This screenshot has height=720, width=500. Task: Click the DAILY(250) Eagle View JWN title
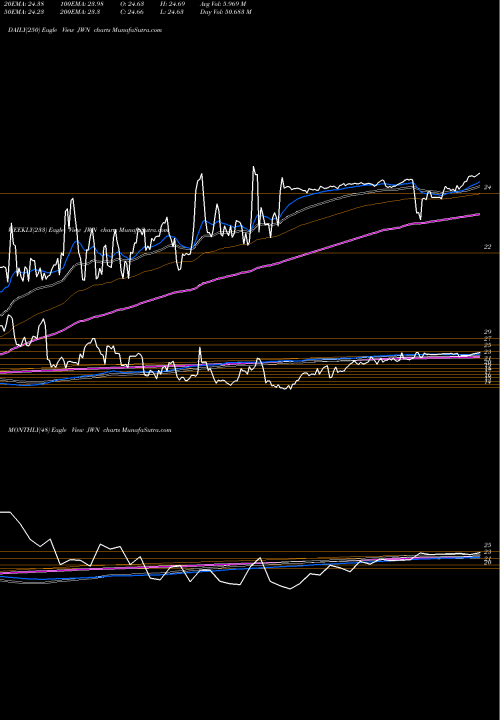[85, 30]
